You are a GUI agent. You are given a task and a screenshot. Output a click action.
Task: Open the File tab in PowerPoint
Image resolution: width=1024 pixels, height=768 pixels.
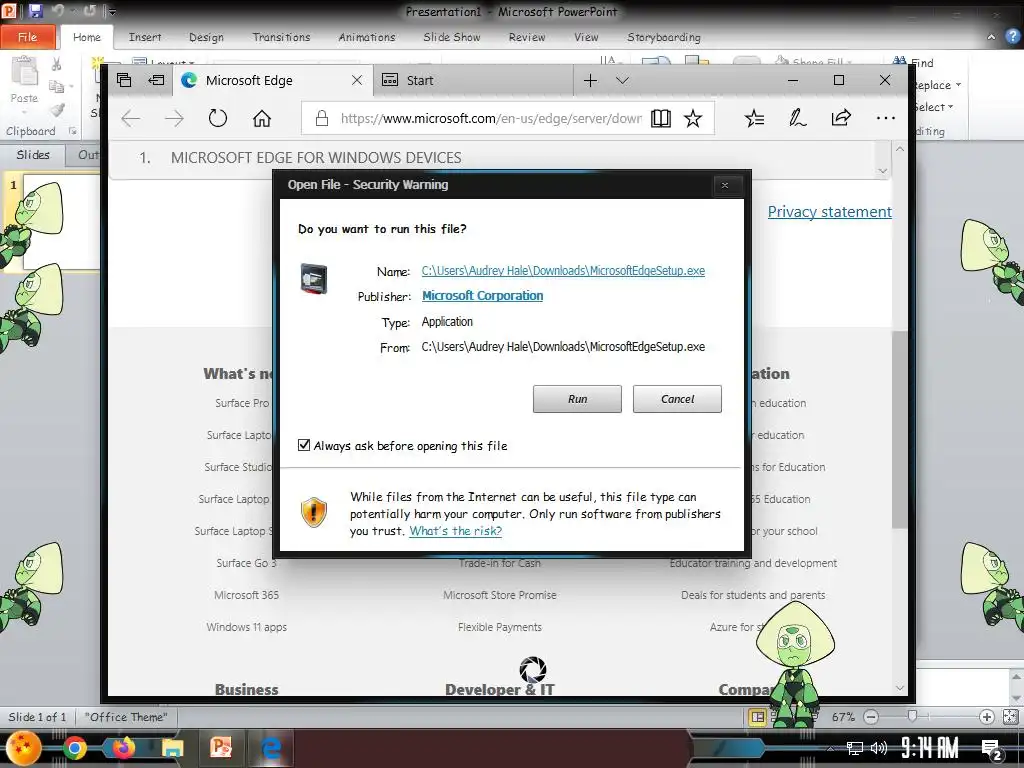[27, 37]
